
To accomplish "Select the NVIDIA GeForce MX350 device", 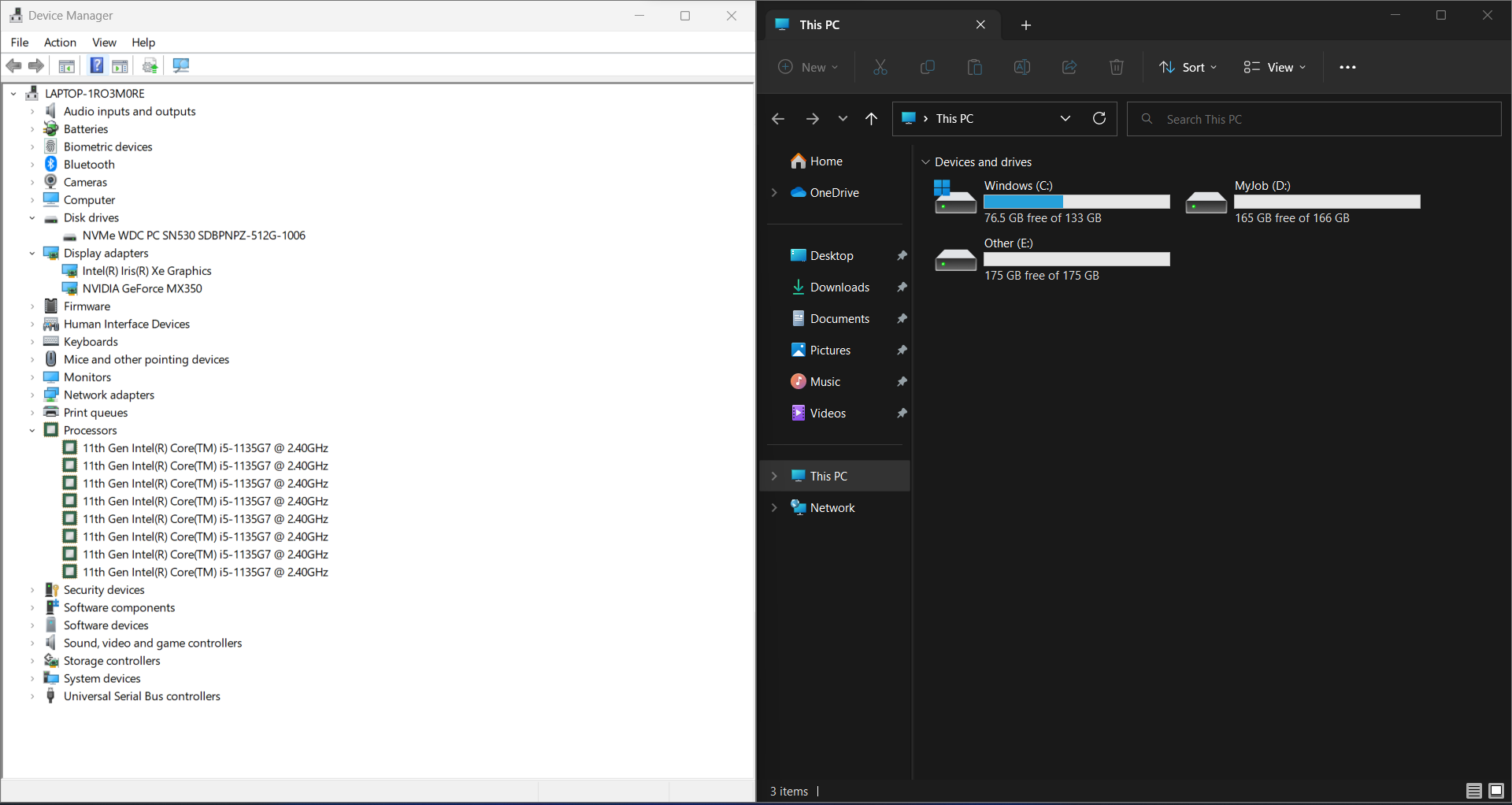I will coord(142,288).
